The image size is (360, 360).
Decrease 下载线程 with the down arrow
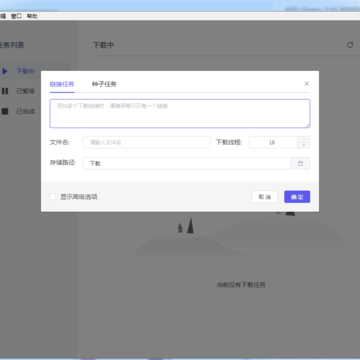pos(304,145)
